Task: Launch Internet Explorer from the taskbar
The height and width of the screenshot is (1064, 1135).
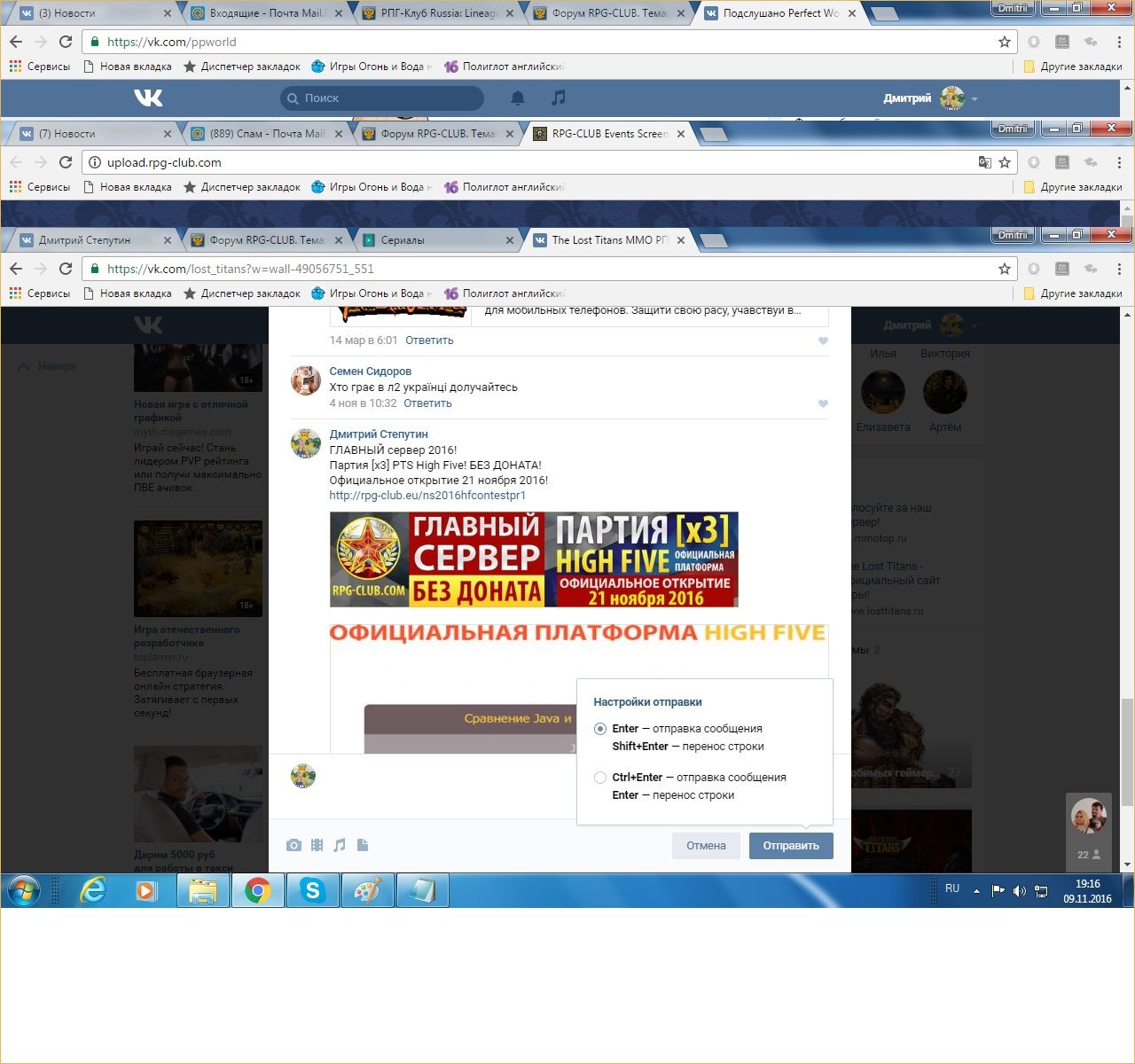Action: click(x=93, y=890)
